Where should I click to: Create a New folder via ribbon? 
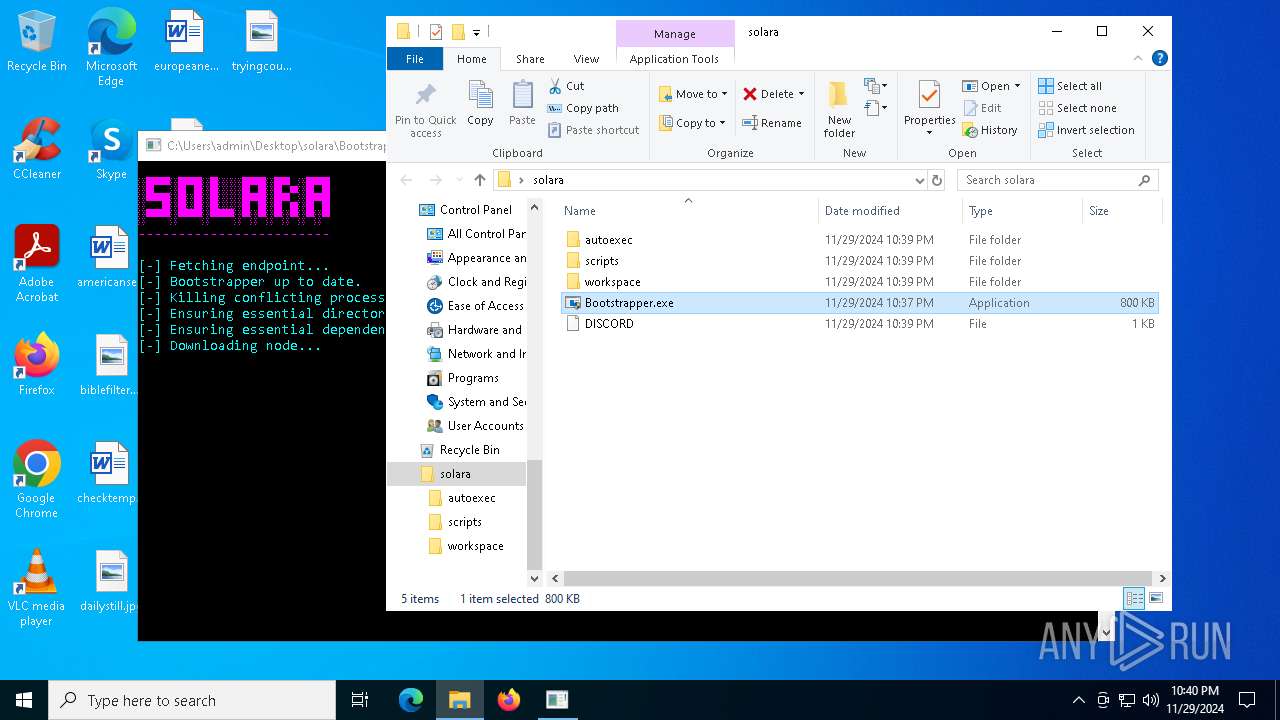pos(839,110)
